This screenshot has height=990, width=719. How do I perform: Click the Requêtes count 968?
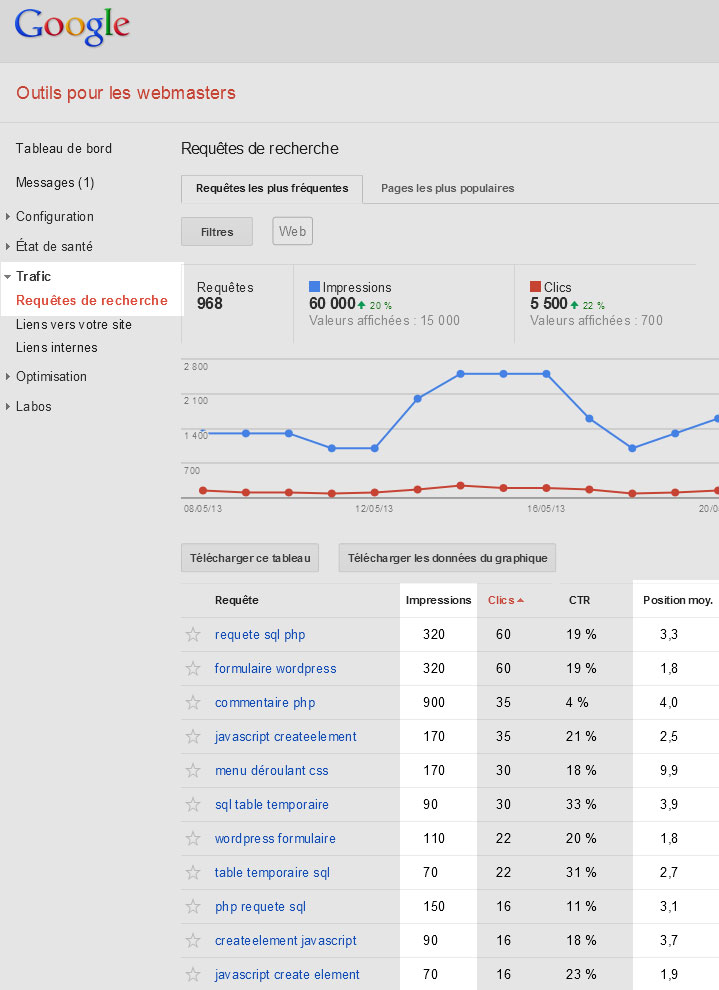coord(210,304)
